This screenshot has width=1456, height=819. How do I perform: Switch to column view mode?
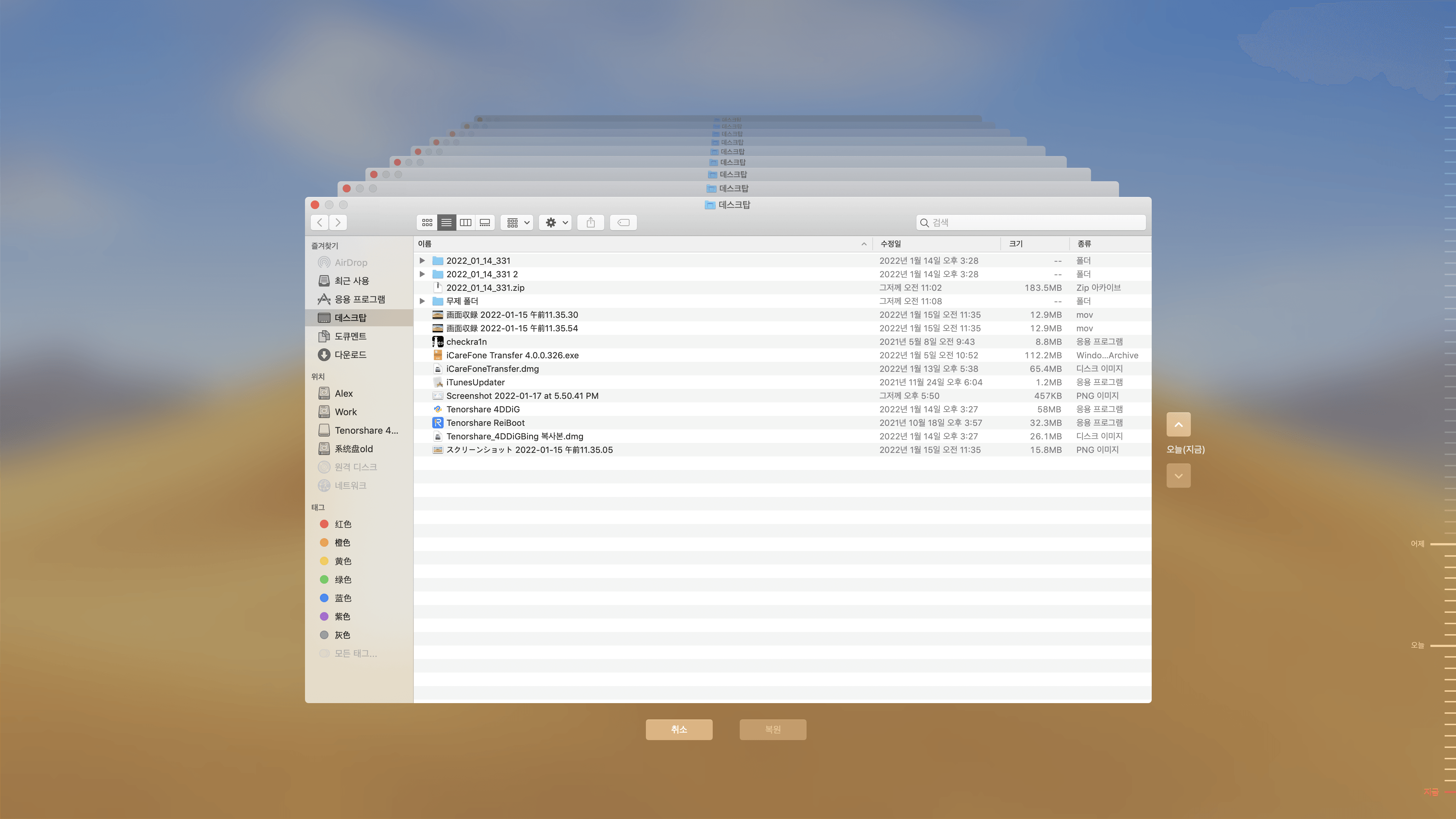[x=466, y=223]
